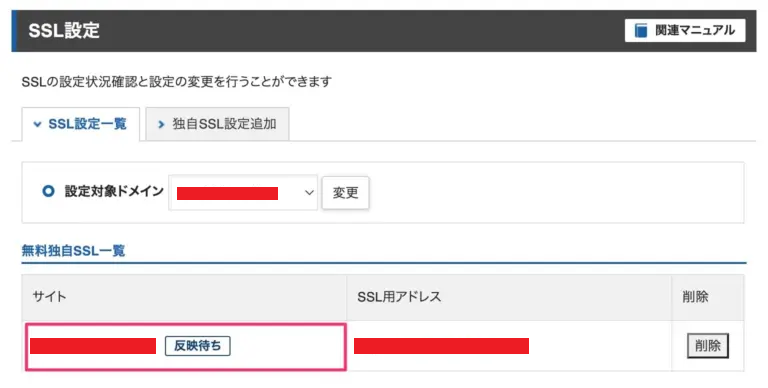This screenshot has width=768, height=388.
Task: Open the 設定対象ドメイン domain dropdown
Action: coord(243,193)
